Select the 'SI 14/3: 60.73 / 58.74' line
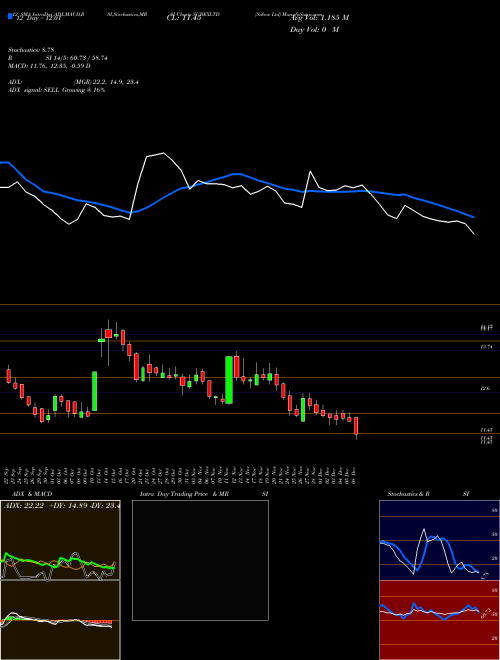The width and height of the screenshot is (500, 660). click(77, 58)
